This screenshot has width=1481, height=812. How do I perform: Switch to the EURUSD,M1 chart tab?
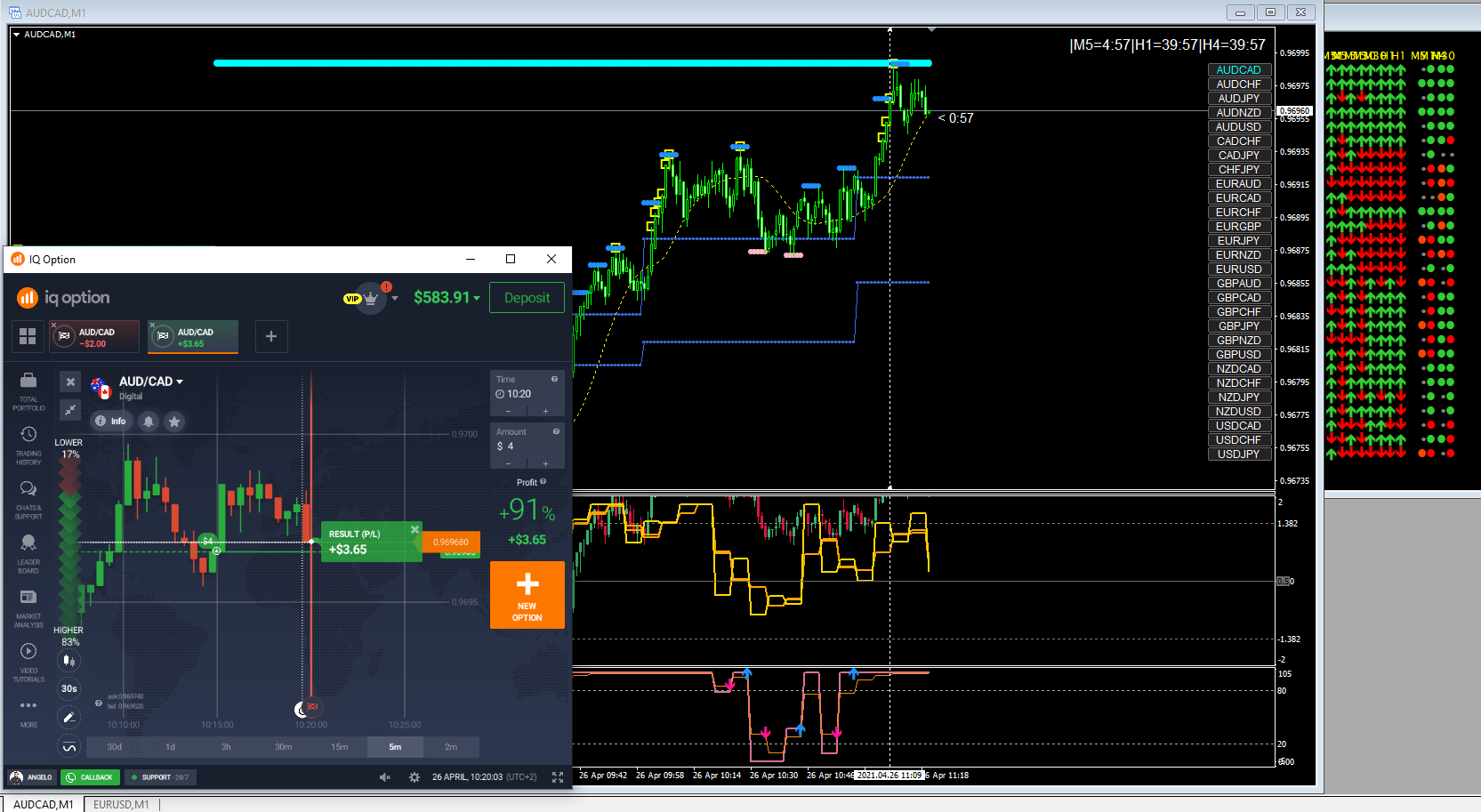click(122, 804)
